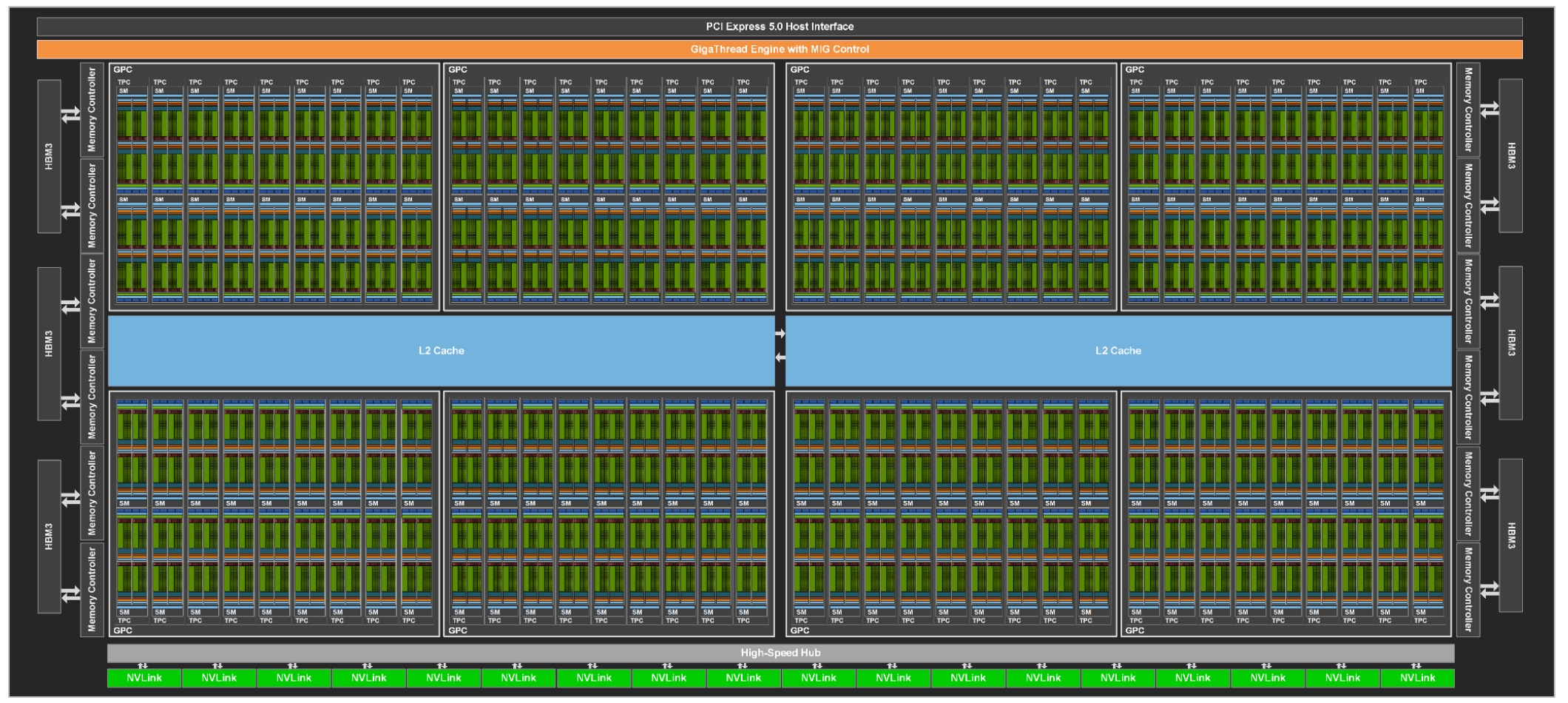This screenshot has width=1568, height=703.
Task: Click the small double arrow above the rightmost NVLink
Action: pyautogui.click(x=1416, y=665)
